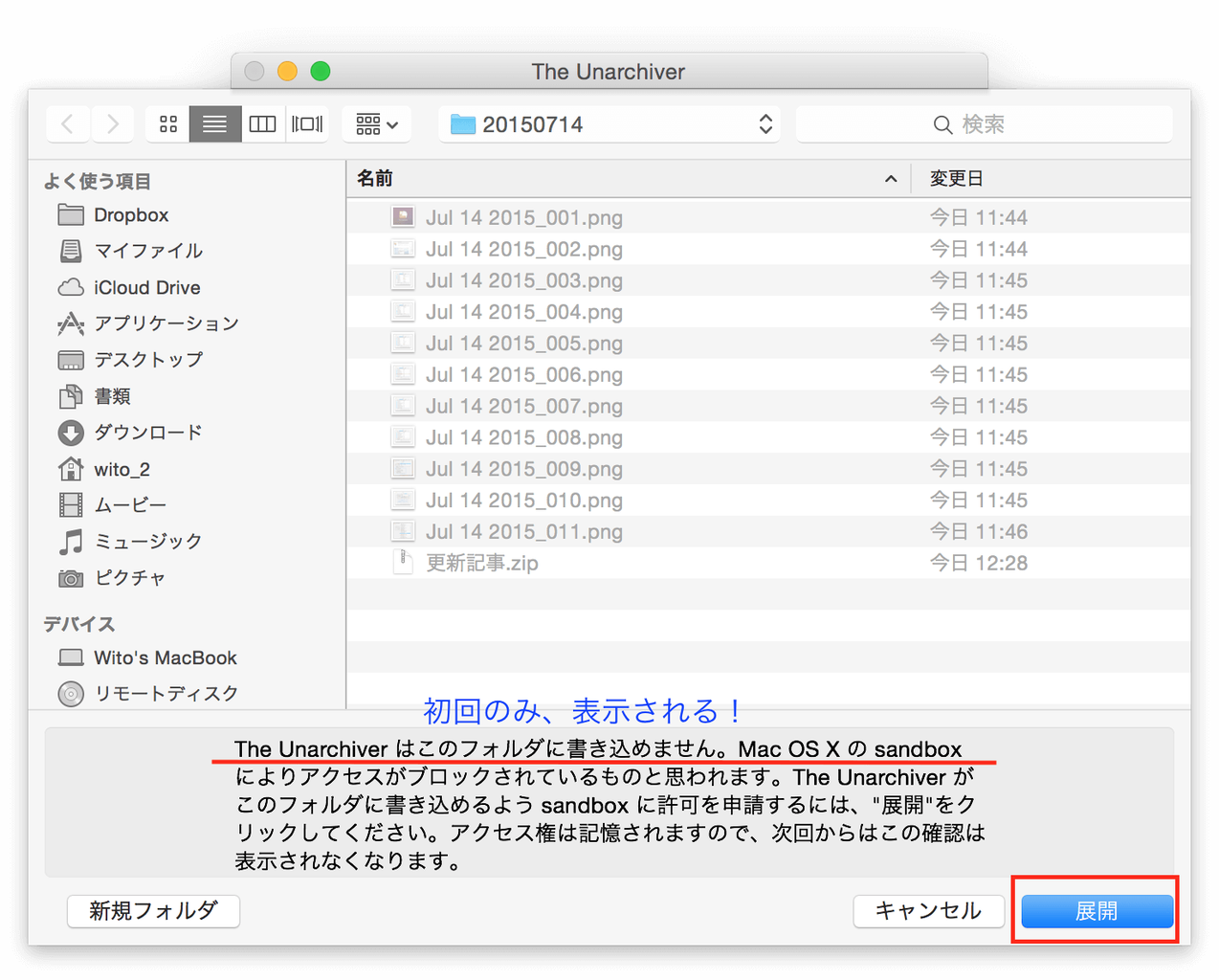Select file Jul 14 2015_003.png
Screen dimensions: 1219x980
(x=769, y=280)
